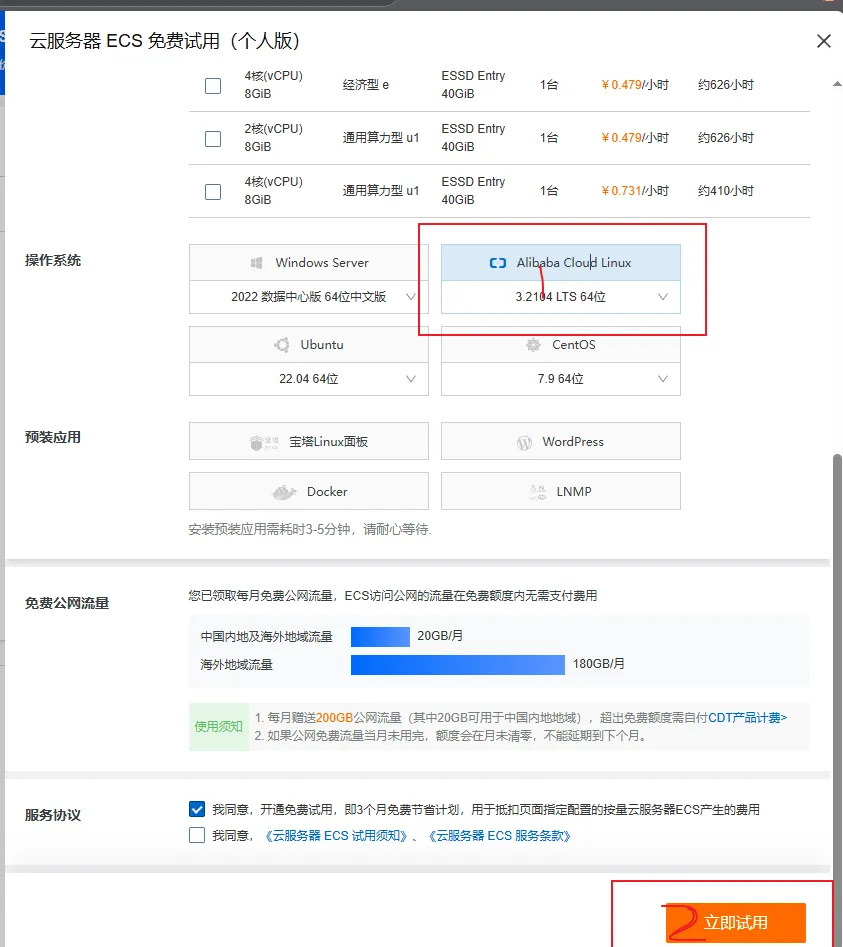Check the 2核 8GiB 通用算力型 u1 row
The image size is (843, 947).
tap(213, 139)
